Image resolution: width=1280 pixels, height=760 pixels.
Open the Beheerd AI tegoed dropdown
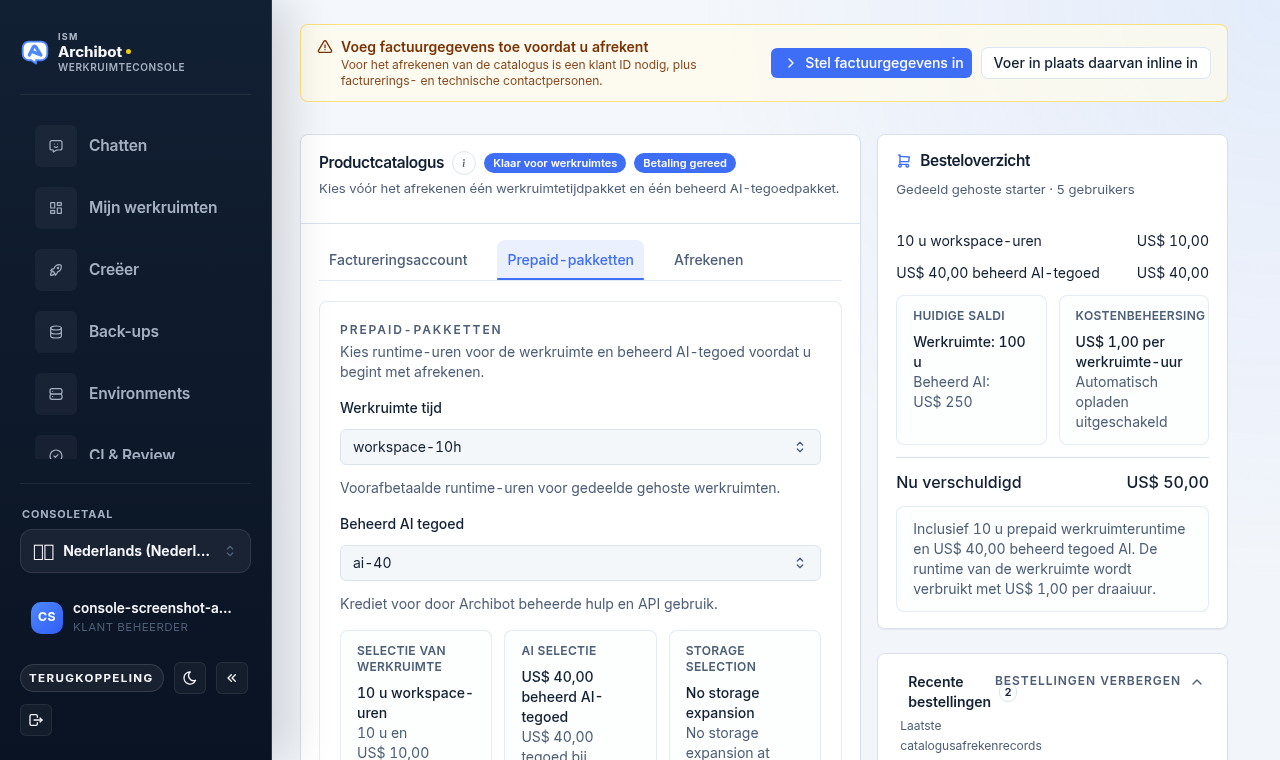pos(580,563)
